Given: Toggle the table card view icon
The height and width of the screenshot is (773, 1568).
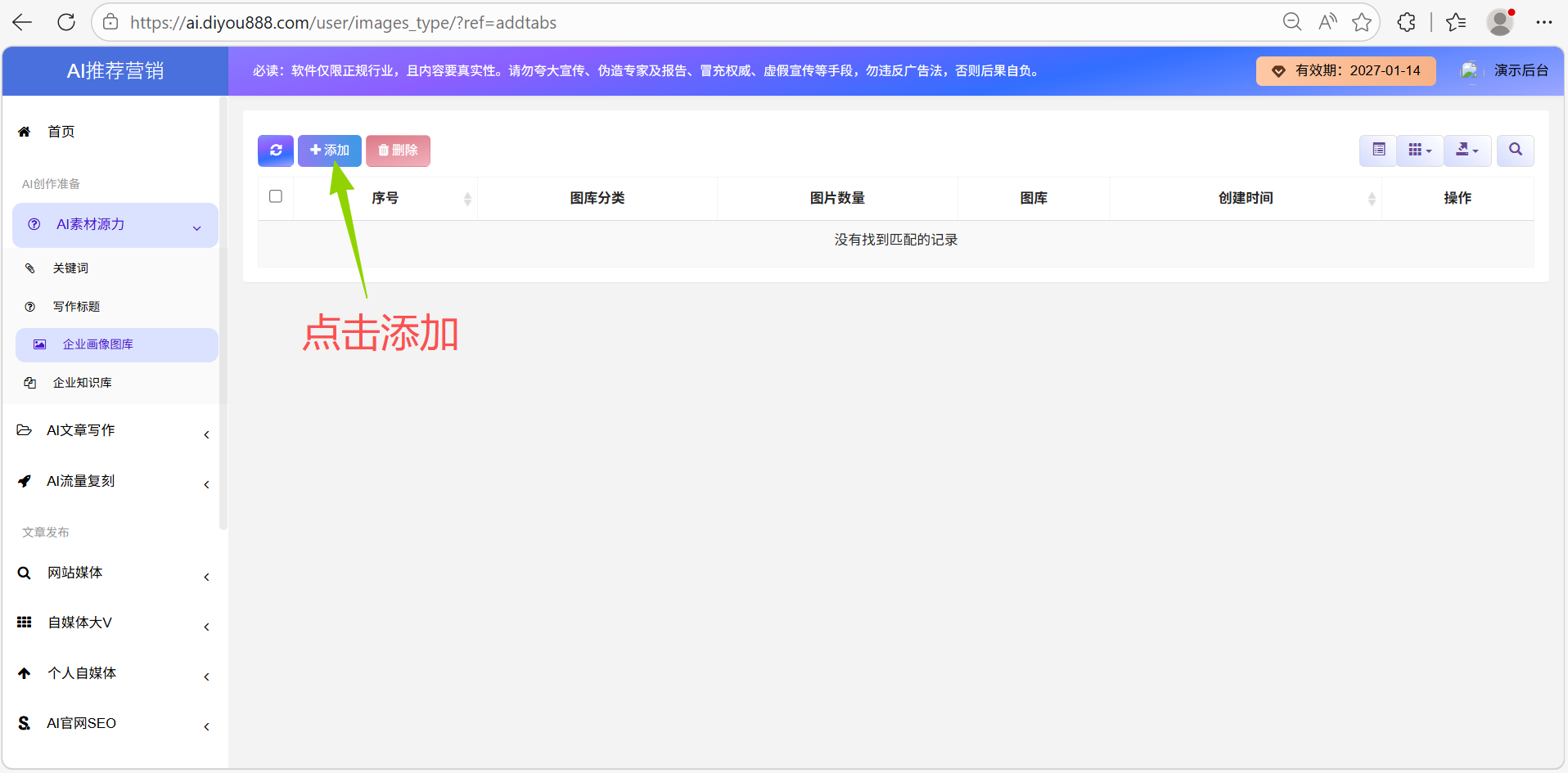Looking at the screenshot, I should click(1378, 150).
